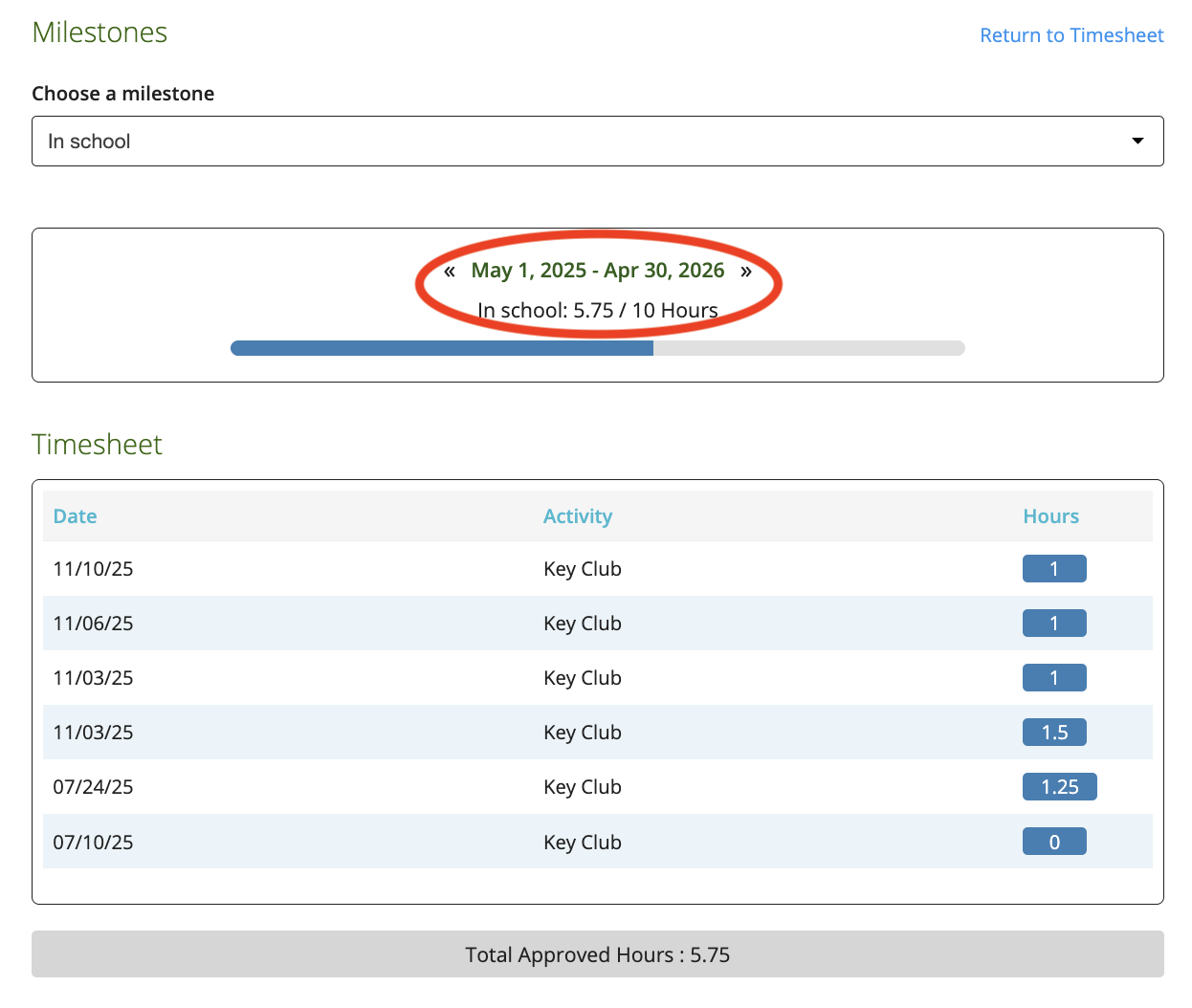
Task: Click the Total Approved Hours : 5.75 bar
Action: click(x=598, y=954)
